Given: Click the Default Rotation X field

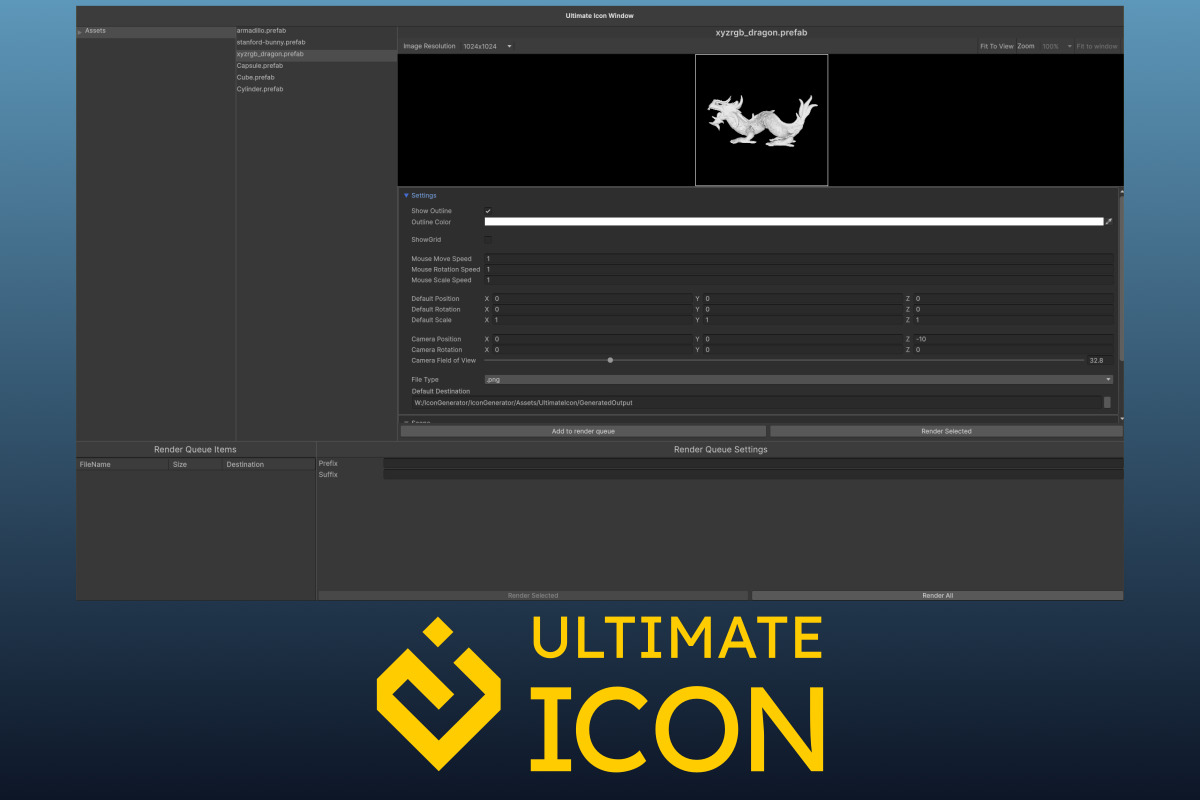Looking at the screenshot, I should [x=592, y=310].
